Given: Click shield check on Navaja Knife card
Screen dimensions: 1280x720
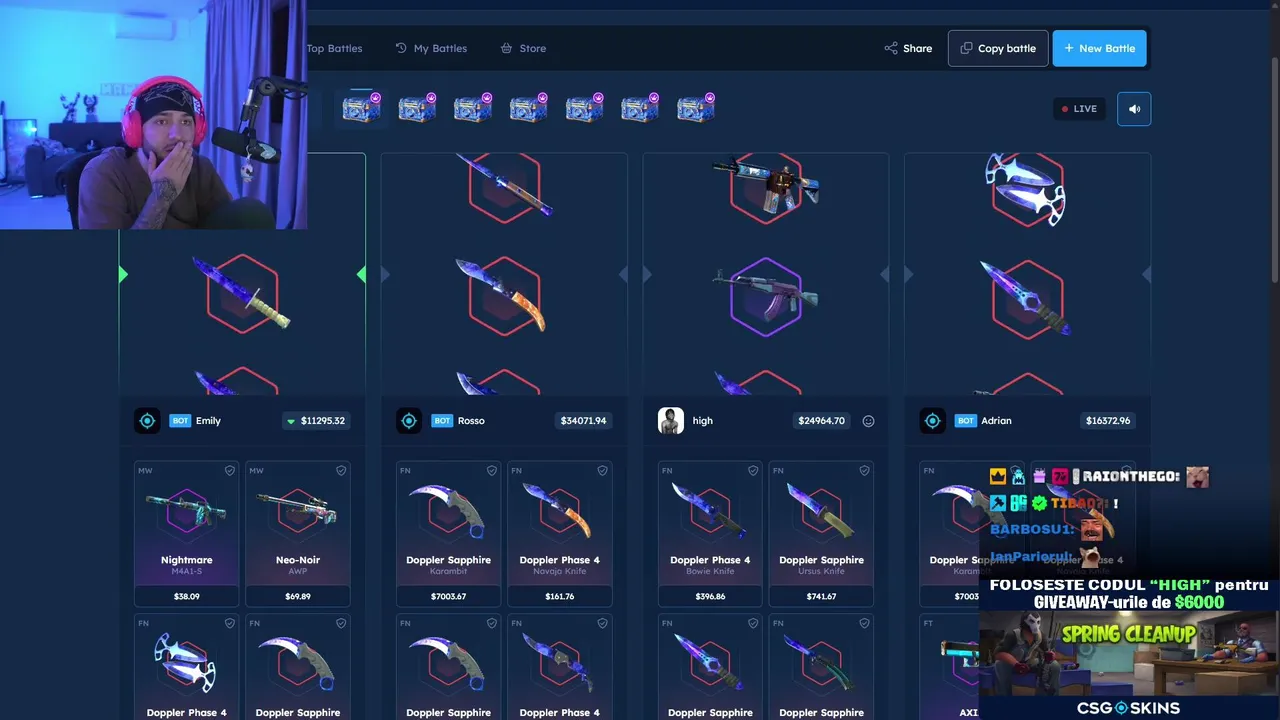Looking at the screenshot, I should tap(602, 471).
